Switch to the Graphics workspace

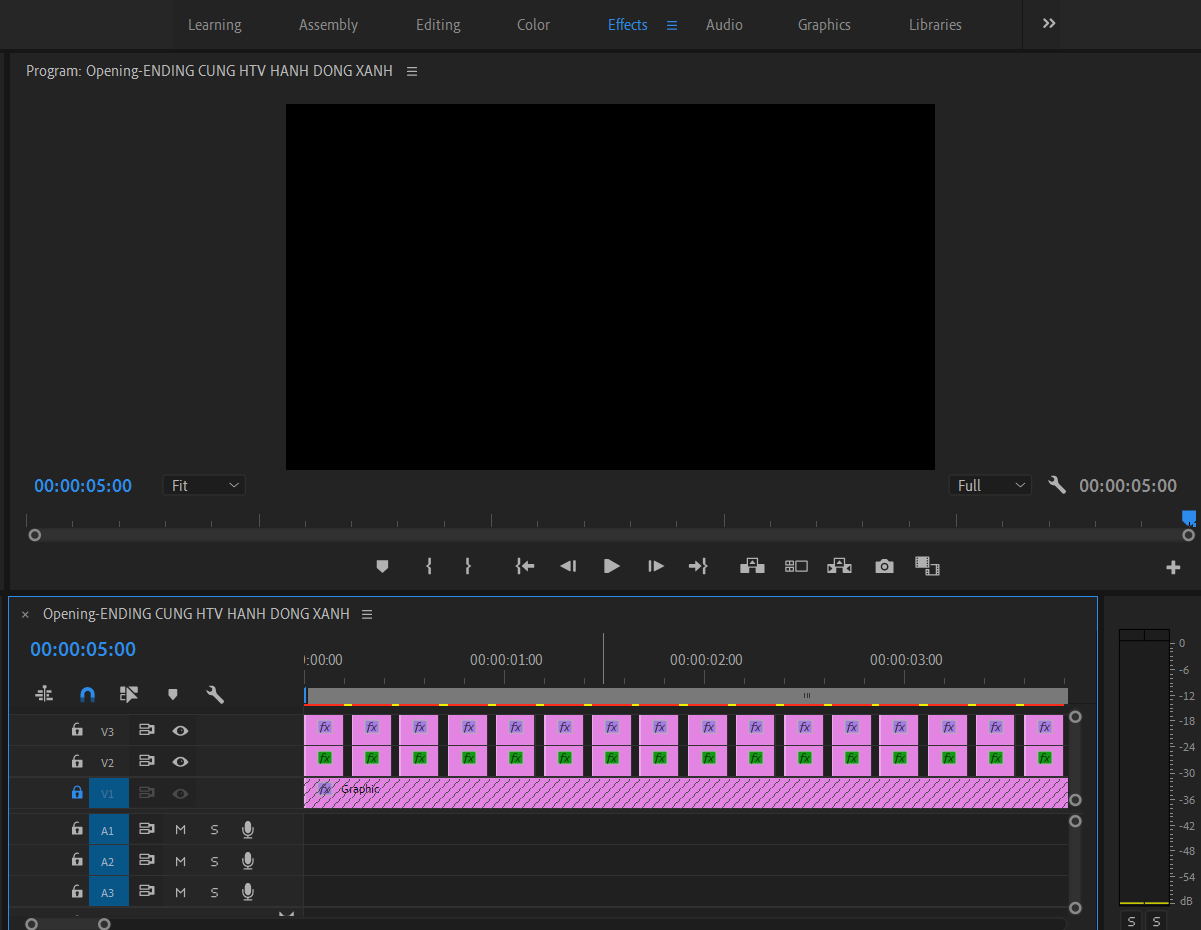824,25
